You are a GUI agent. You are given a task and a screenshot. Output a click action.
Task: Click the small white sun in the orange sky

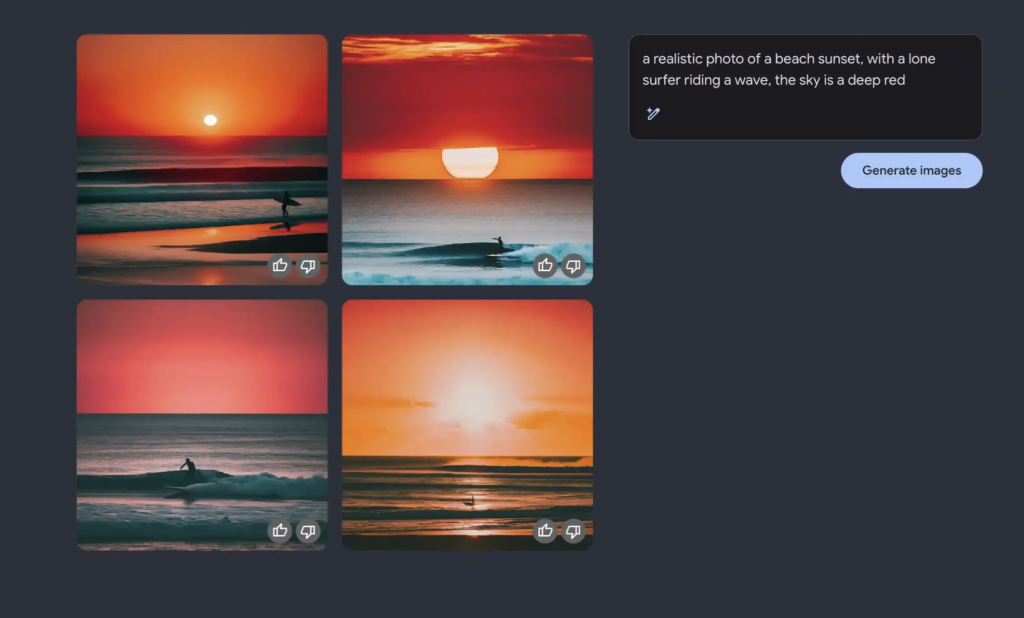210,120
